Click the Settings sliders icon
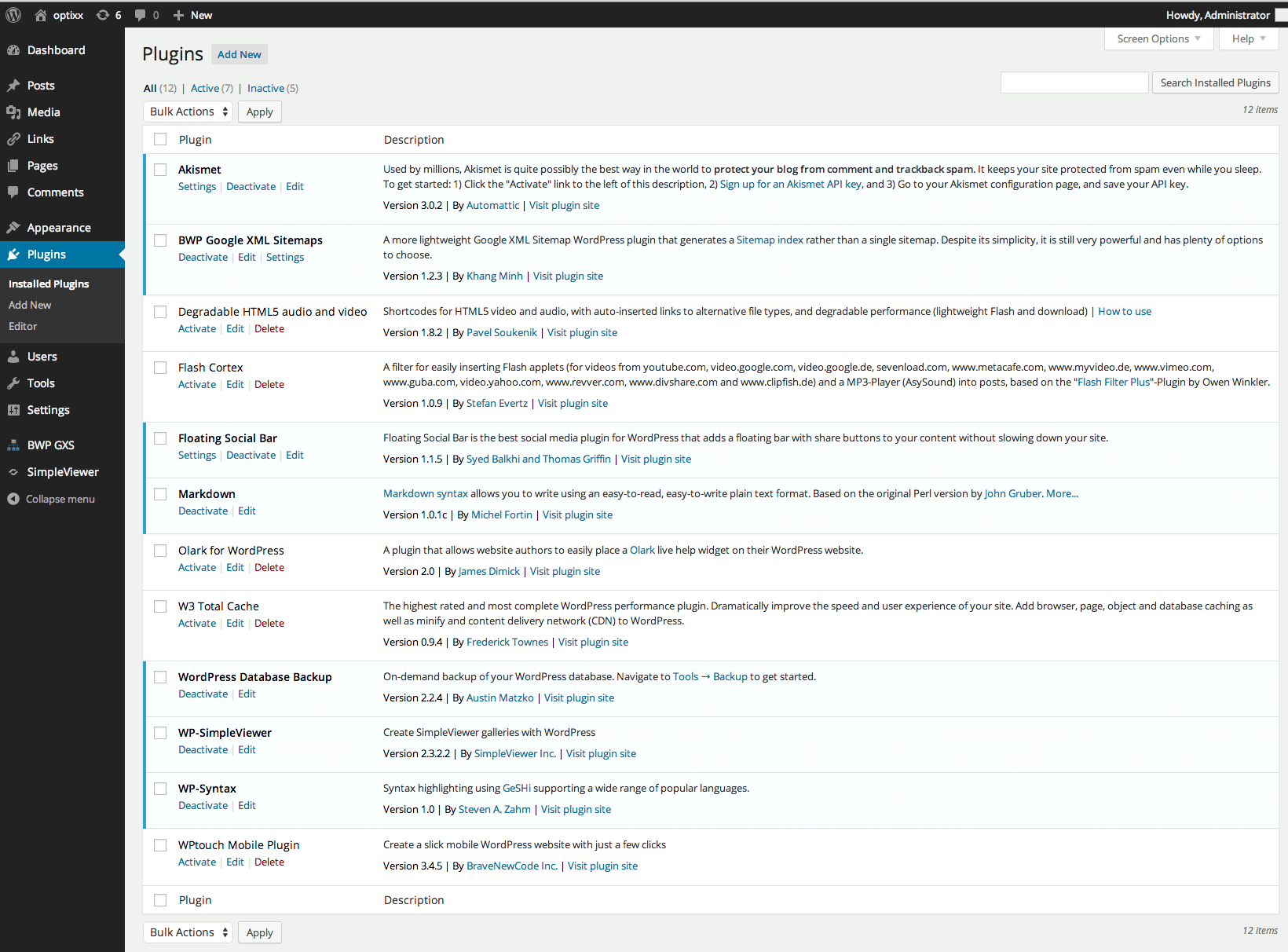Image resolution: width=1288 pixels, height=952 pixels. pos(13,410)
